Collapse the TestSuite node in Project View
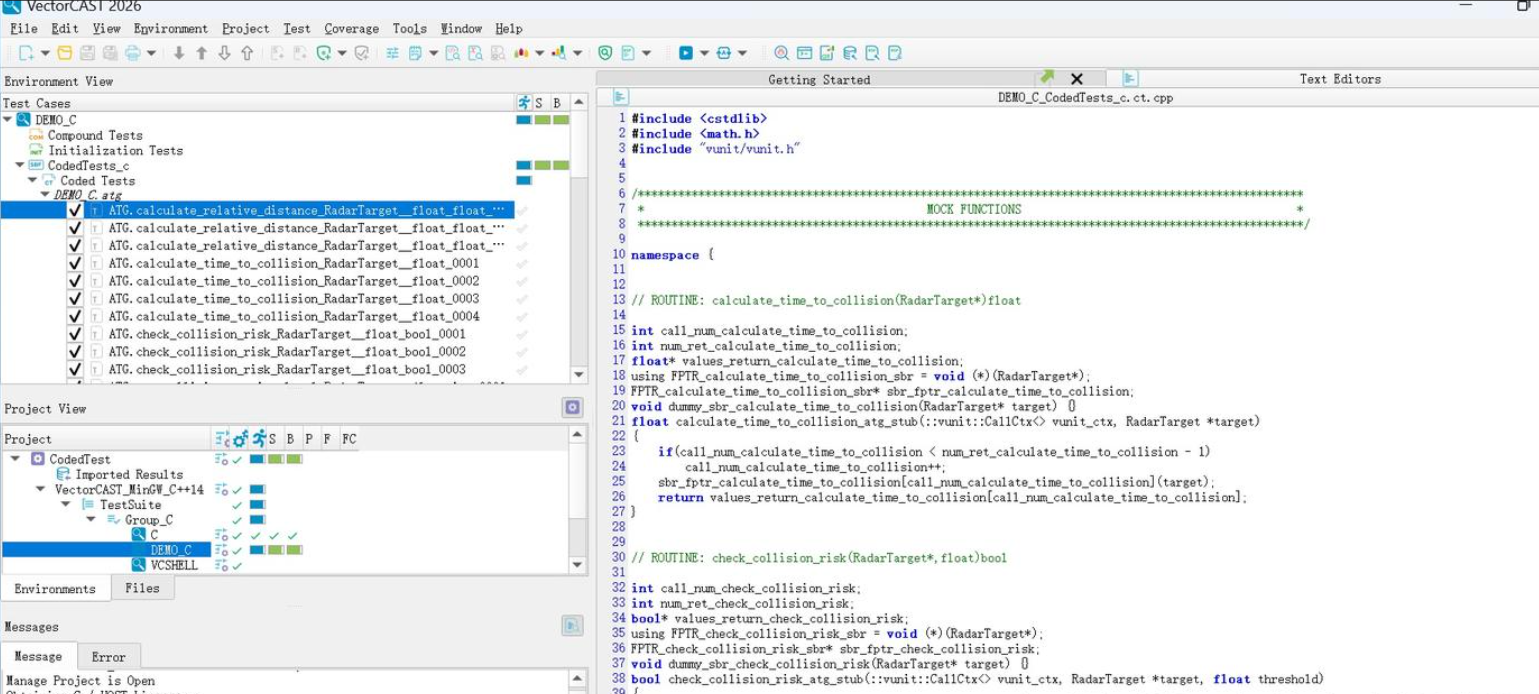The height and width of the screenshot is (694, 1539). (65, 505)
